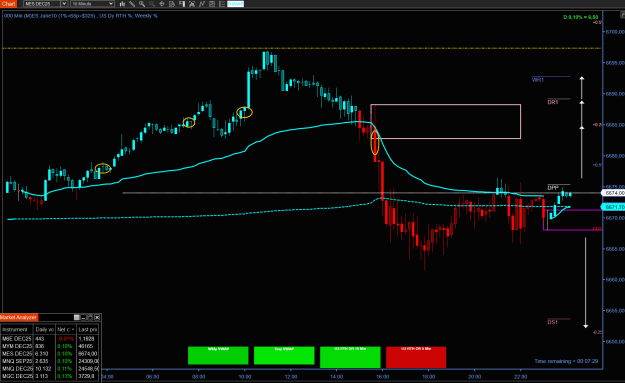
Task: Click the green D 0,10% readout
Action: coord(580,17)
